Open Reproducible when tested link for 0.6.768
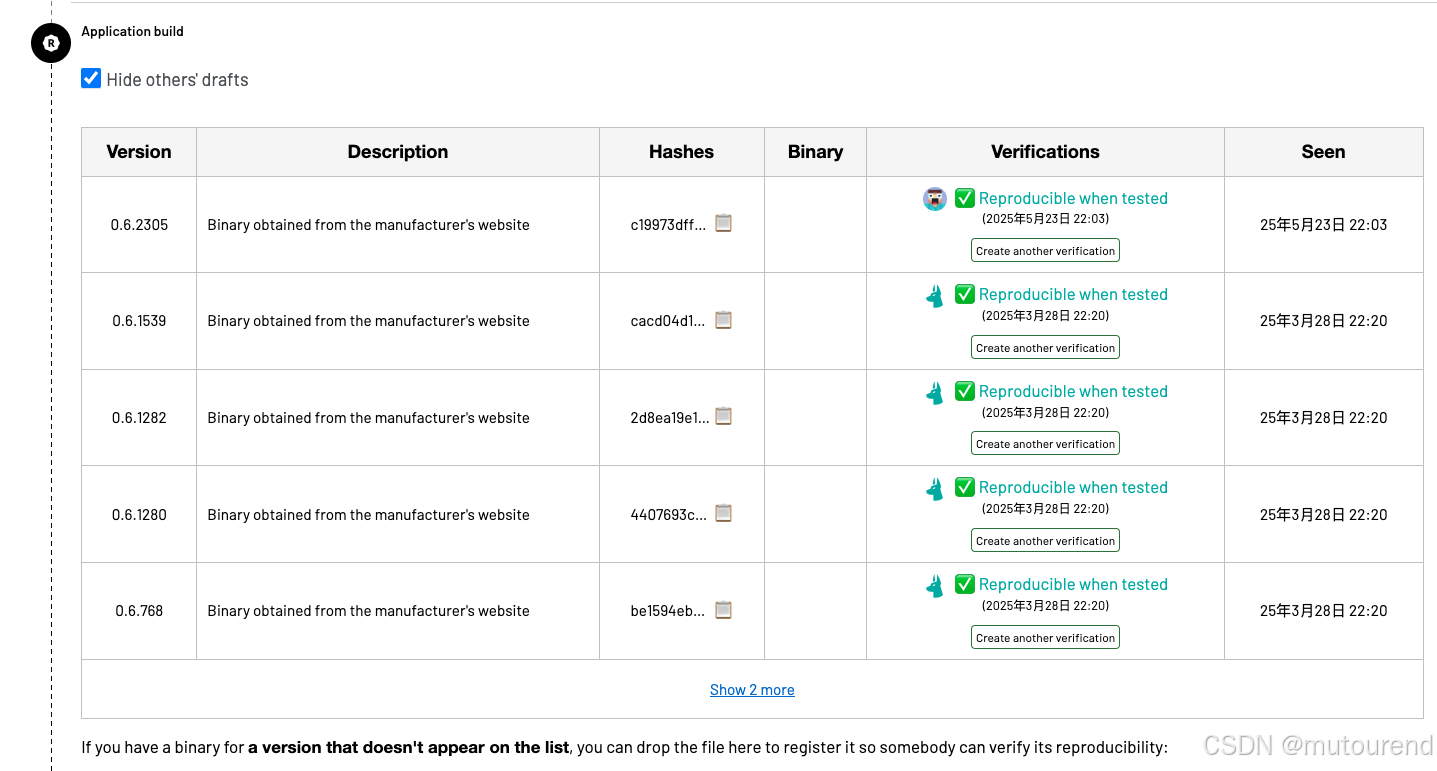The width and height of the screenshot is (1437, 771). (1073, 584)
